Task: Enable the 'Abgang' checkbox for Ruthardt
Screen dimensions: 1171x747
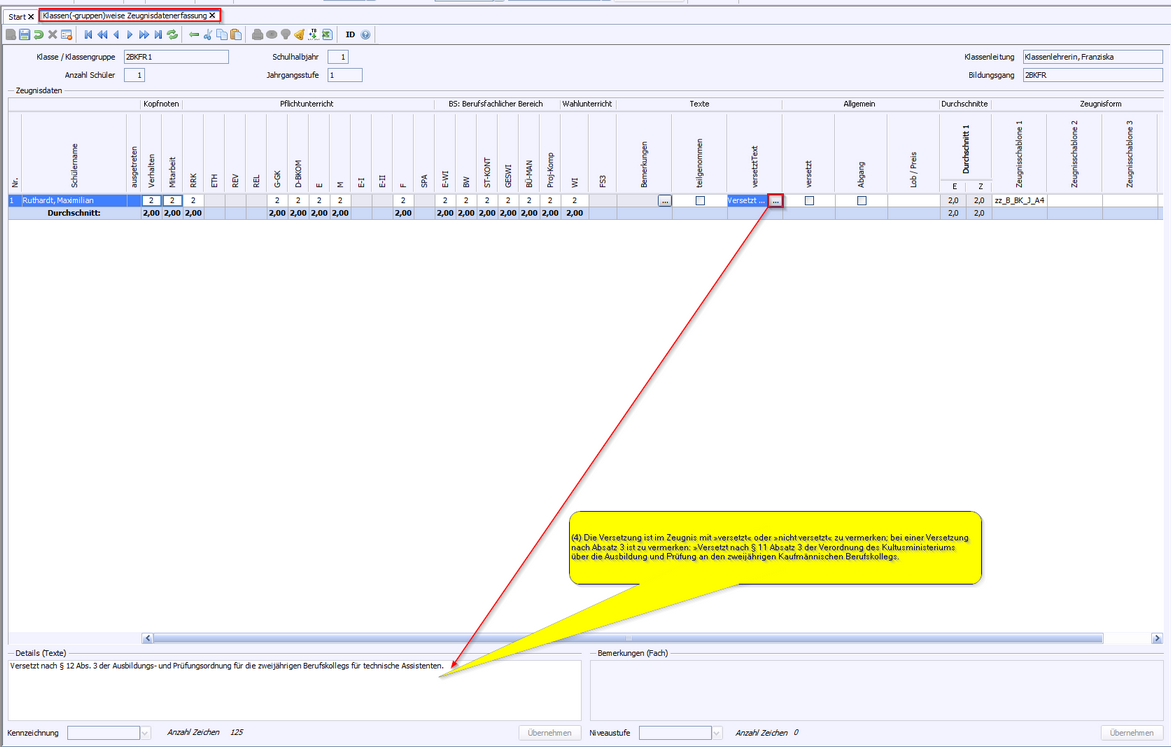Action: (x=862, y=201)
